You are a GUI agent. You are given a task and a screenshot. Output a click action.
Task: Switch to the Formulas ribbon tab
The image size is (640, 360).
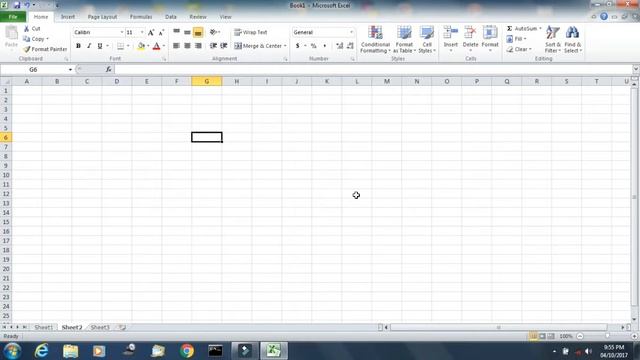coord(141,17)
